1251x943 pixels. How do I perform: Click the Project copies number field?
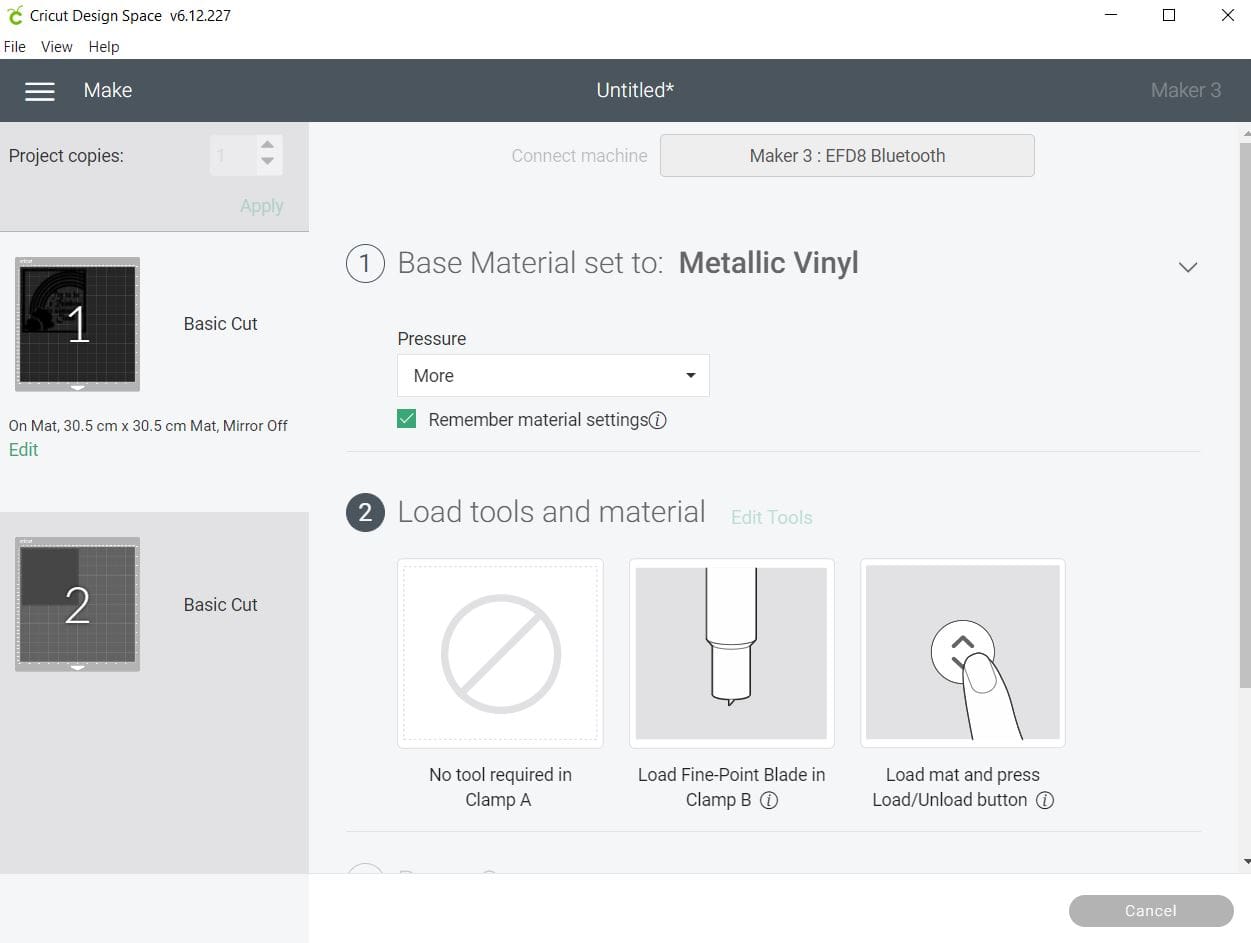tap(234, 156)
